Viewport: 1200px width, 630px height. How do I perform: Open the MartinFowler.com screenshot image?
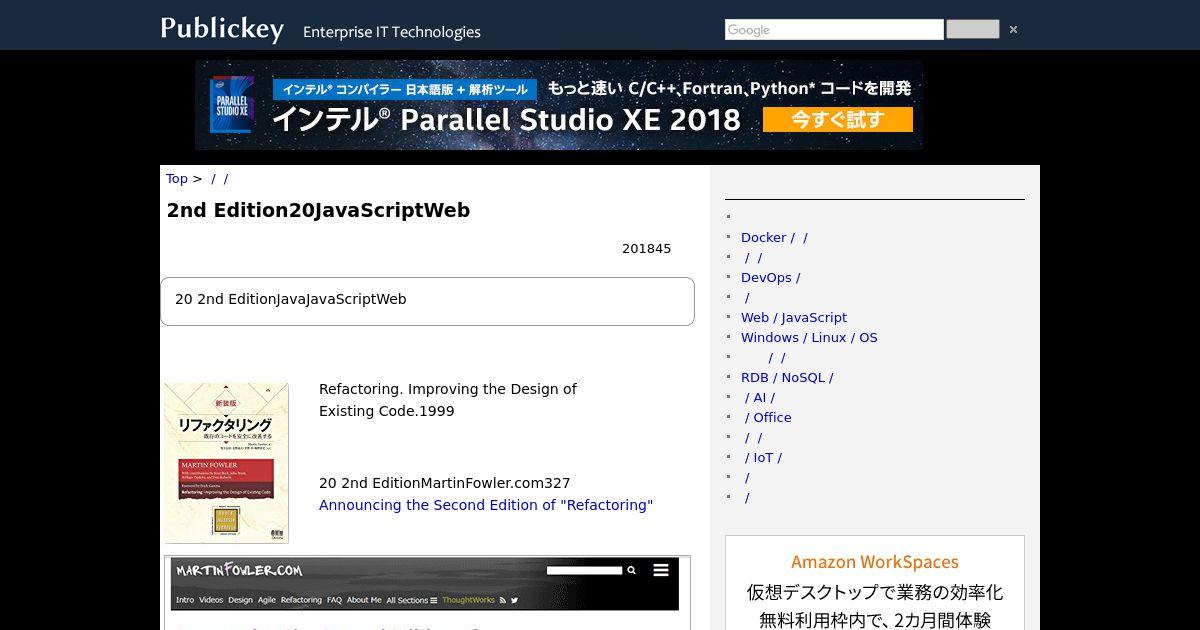tap(427, 593)
